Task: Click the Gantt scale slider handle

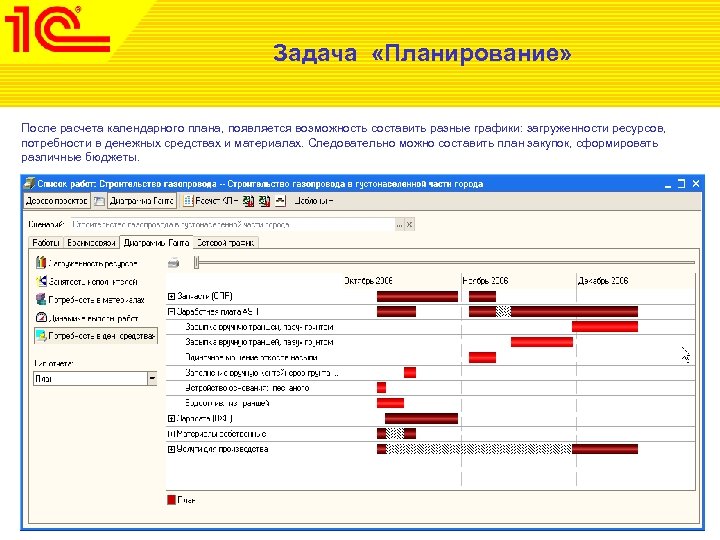Action: [197, 263]
